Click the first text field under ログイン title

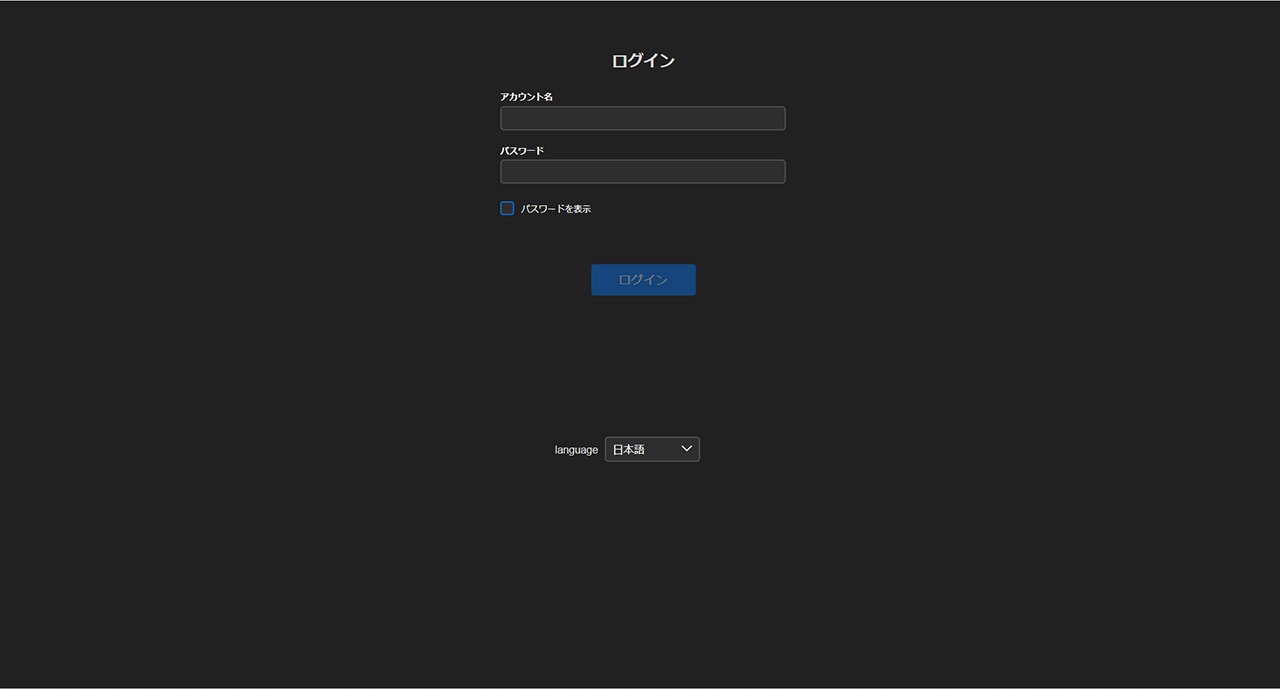(642, 118)
